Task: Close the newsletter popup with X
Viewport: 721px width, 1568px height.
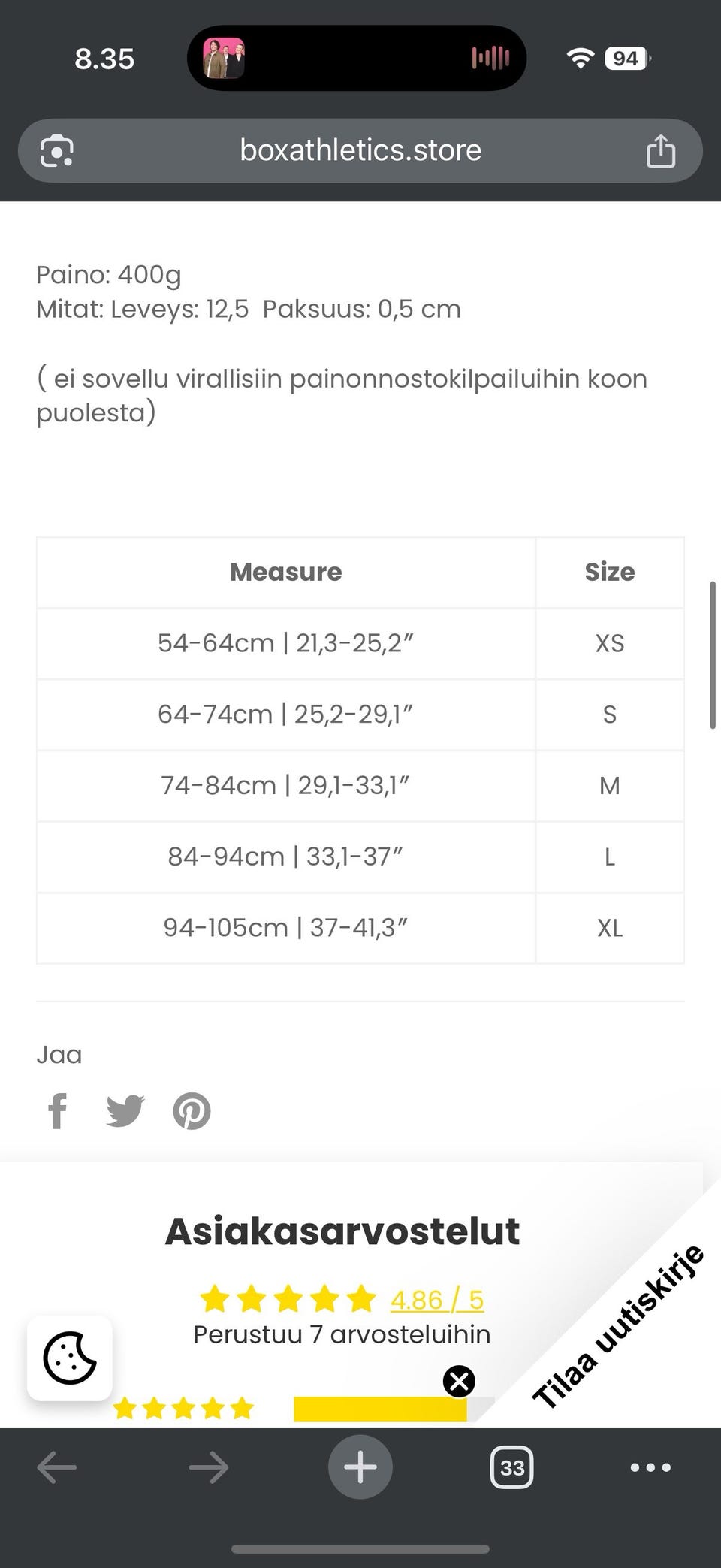Action: [459, 1381]
